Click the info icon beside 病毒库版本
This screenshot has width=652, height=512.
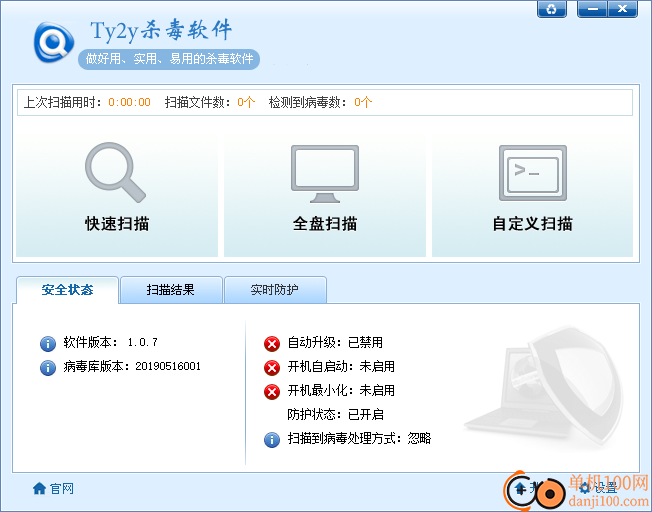pyautogui.click(x=48, y=368)
